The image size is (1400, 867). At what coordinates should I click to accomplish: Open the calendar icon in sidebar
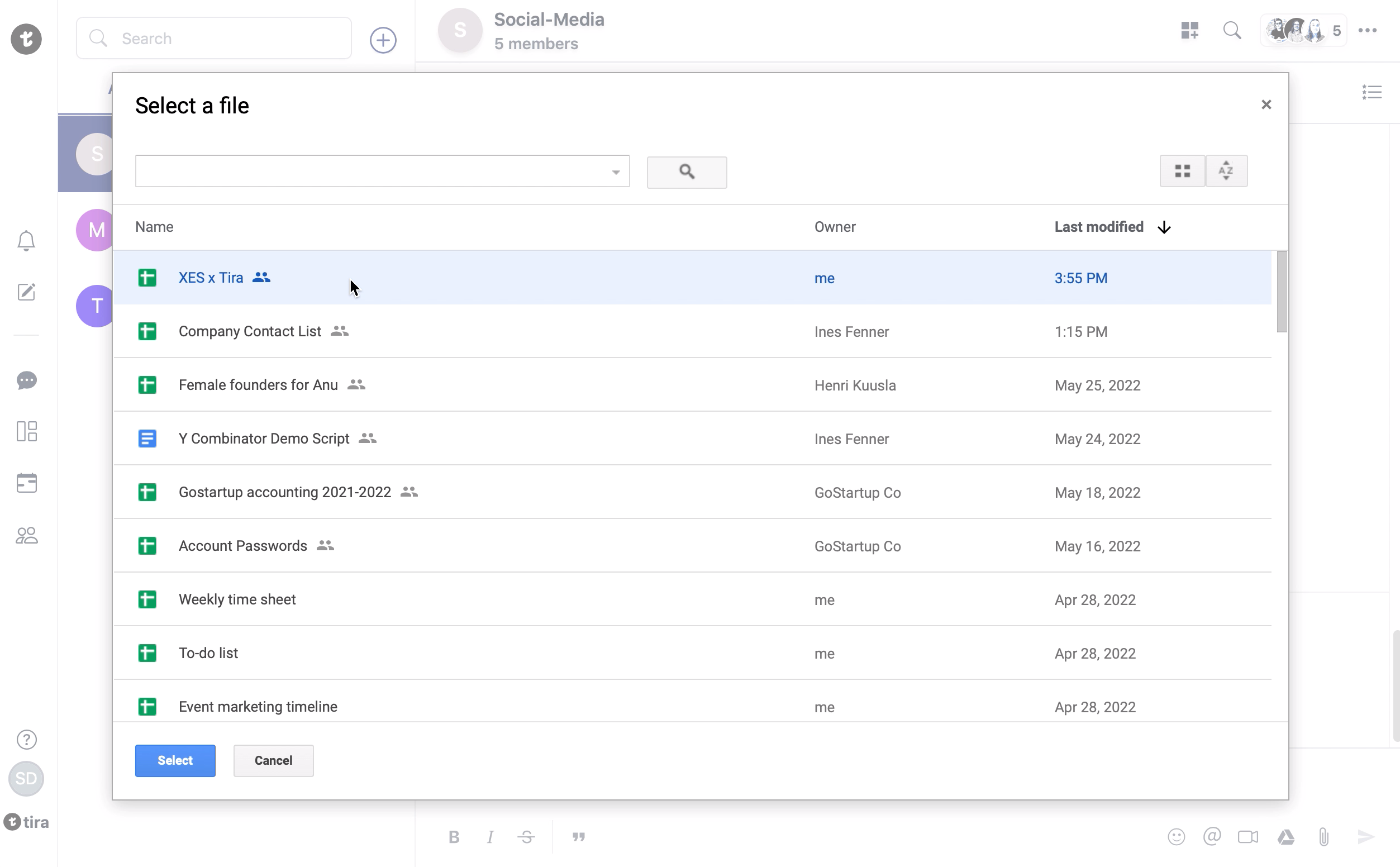click(26, 483)
